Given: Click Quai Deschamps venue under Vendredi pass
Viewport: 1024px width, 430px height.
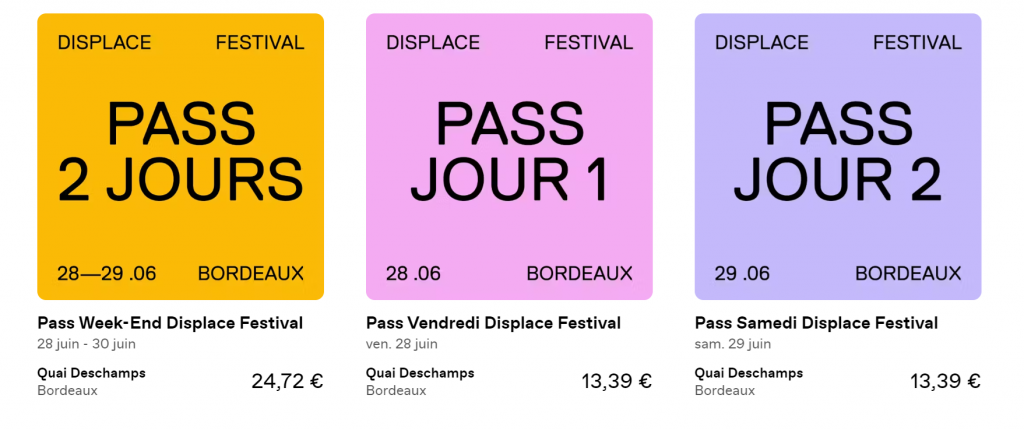Looking at the screenshot, I should [420, 374].
